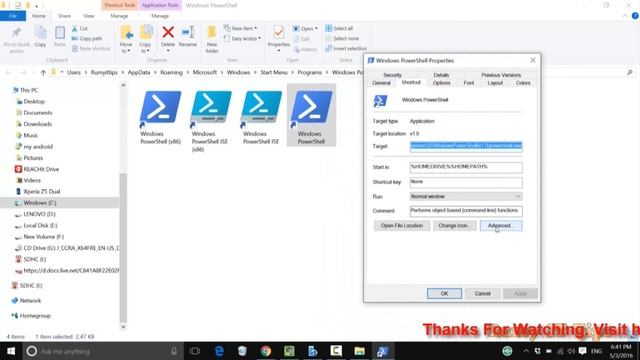This screenshot has width=640, height=360.
Task: Click the Properties ribbon icon
Action: [279, 39]
